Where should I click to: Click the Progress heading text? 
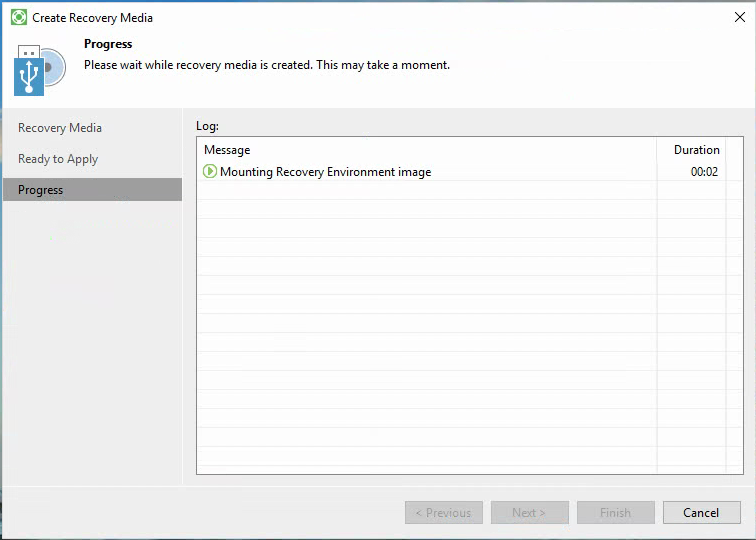(x=108, y=44)
